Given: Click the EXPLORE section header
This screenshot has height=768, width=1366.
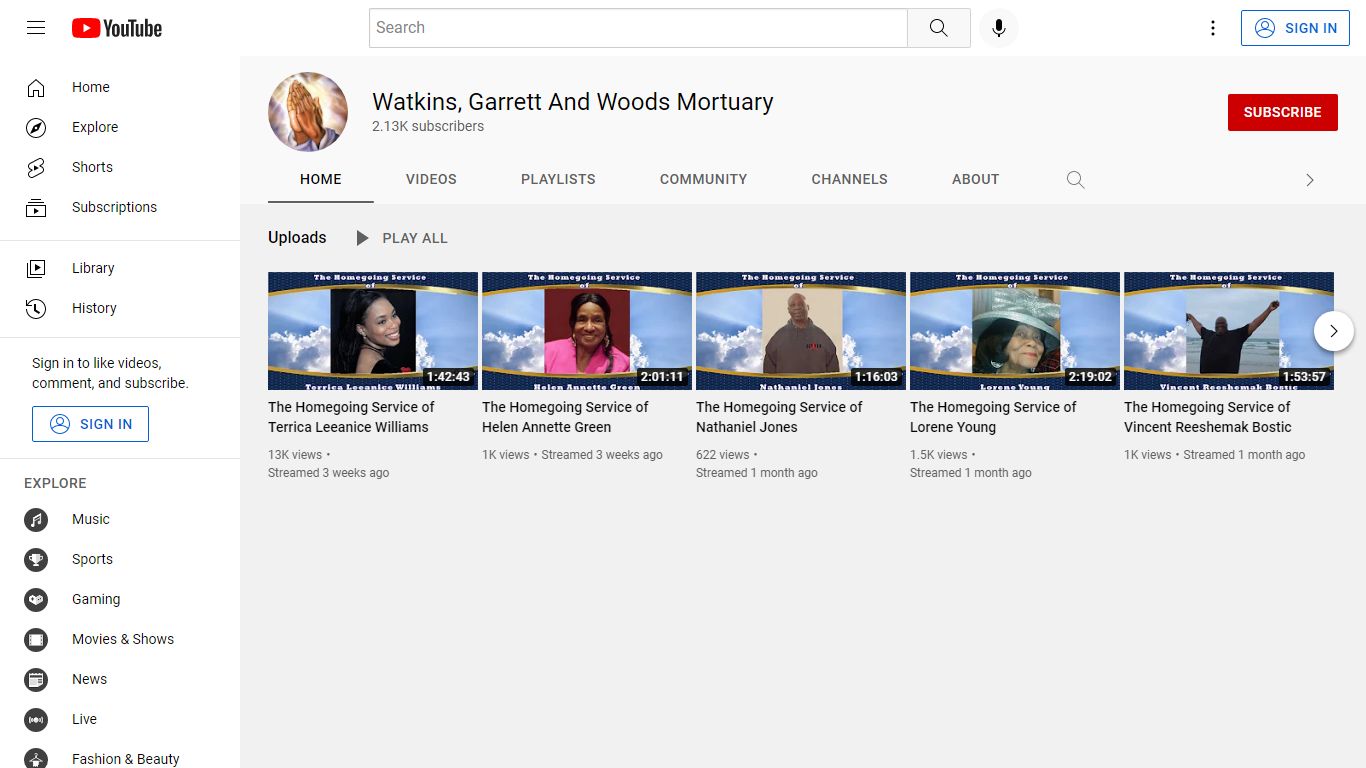Looking at the screenshot, I should point(55,484).
